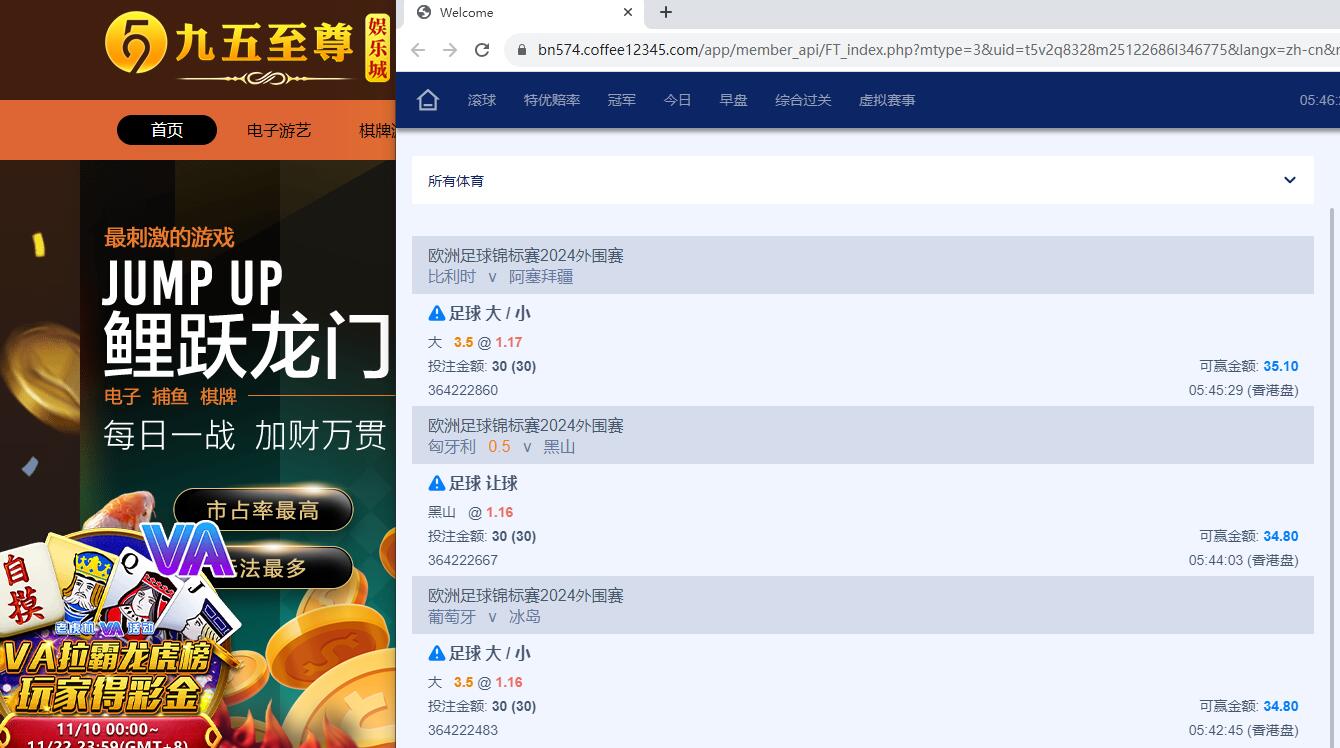Screen dimensions: 1340x748
Task: Open the 滚球 menu item
Action: pos(482,100)
